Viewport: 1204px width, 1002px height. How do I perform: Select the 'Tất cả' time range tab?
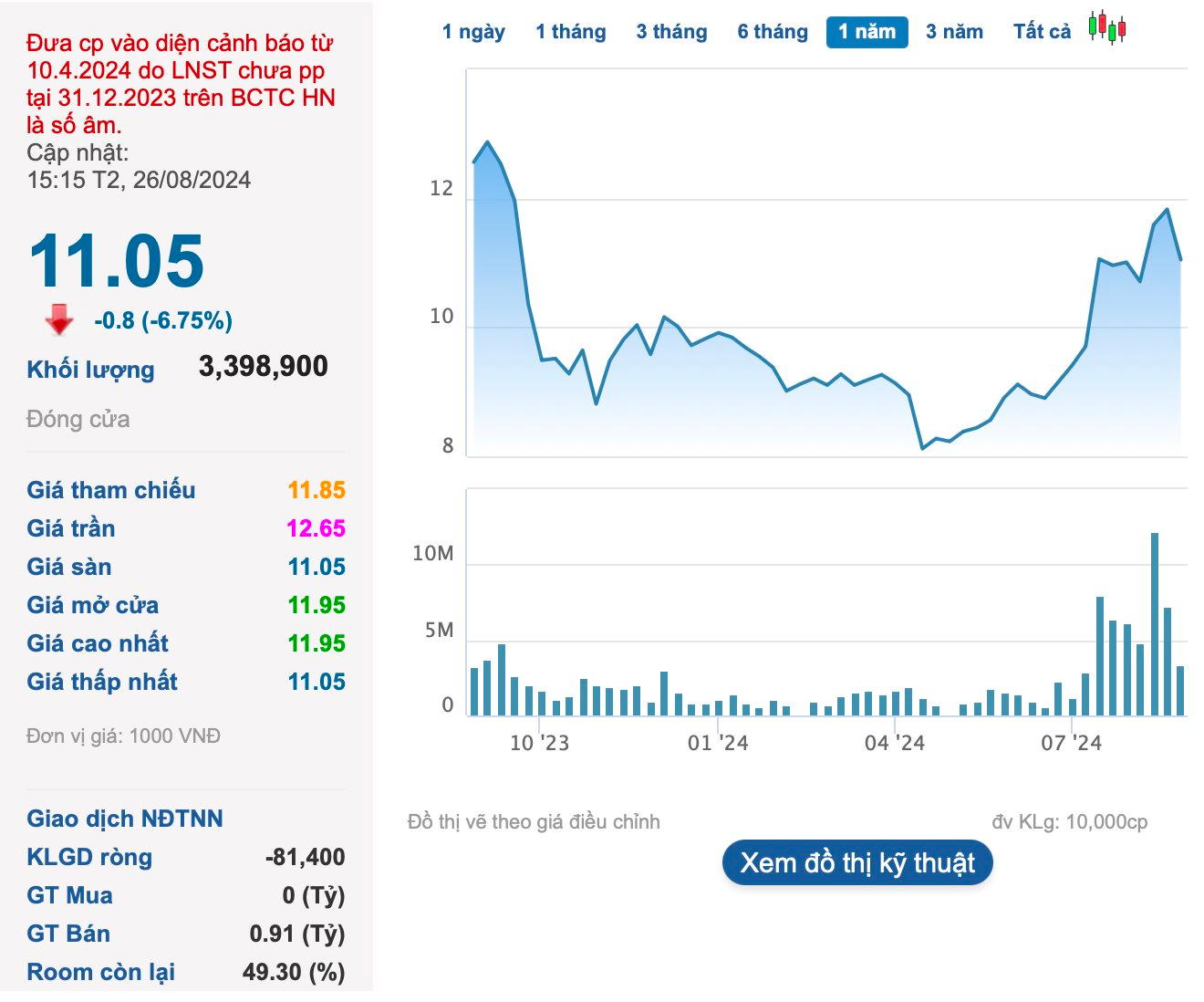1042,32
